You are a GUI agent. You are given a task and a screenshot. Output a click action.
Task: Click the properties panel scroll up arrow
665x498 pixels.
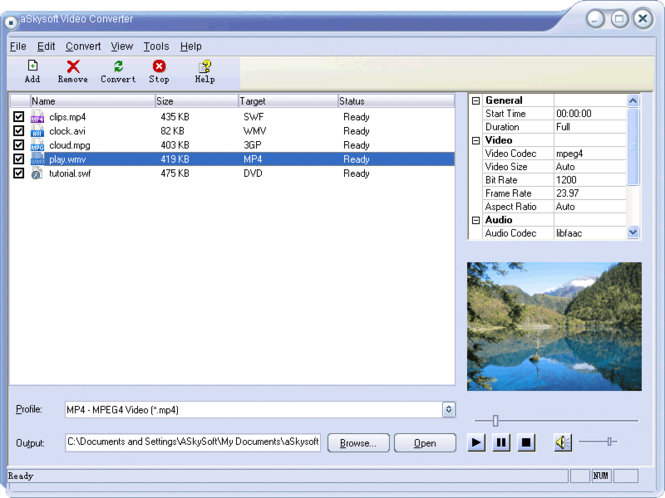(633, 101)
